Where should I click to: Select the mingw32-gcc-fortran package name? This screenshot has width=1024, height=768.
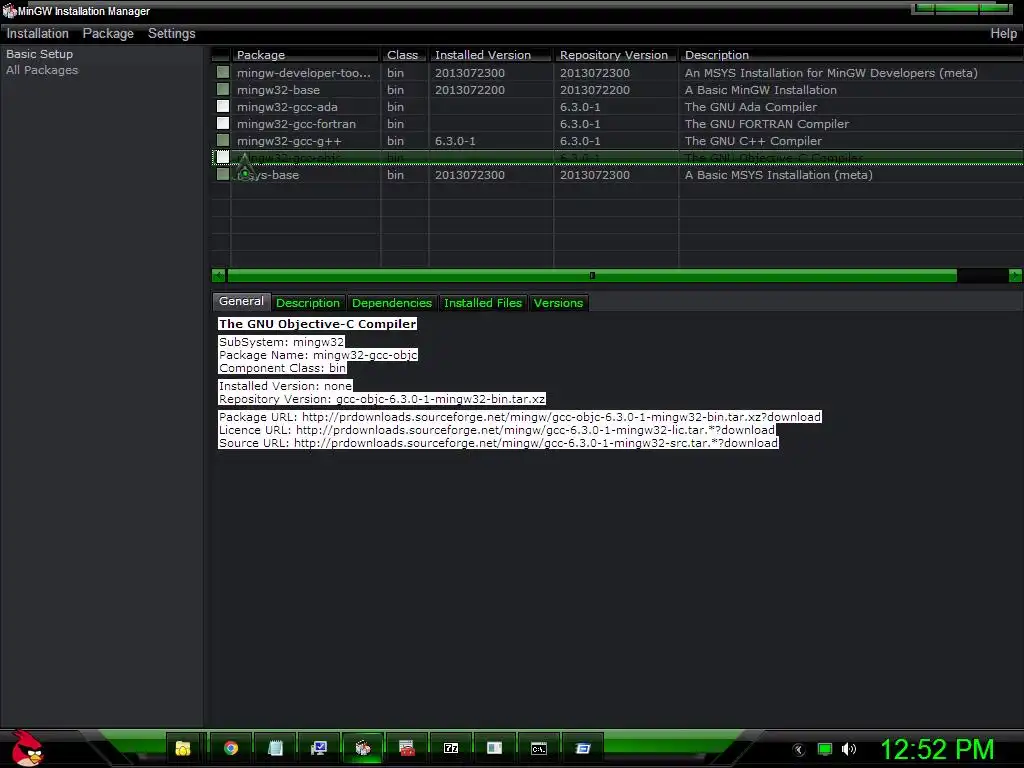point(296,124)
